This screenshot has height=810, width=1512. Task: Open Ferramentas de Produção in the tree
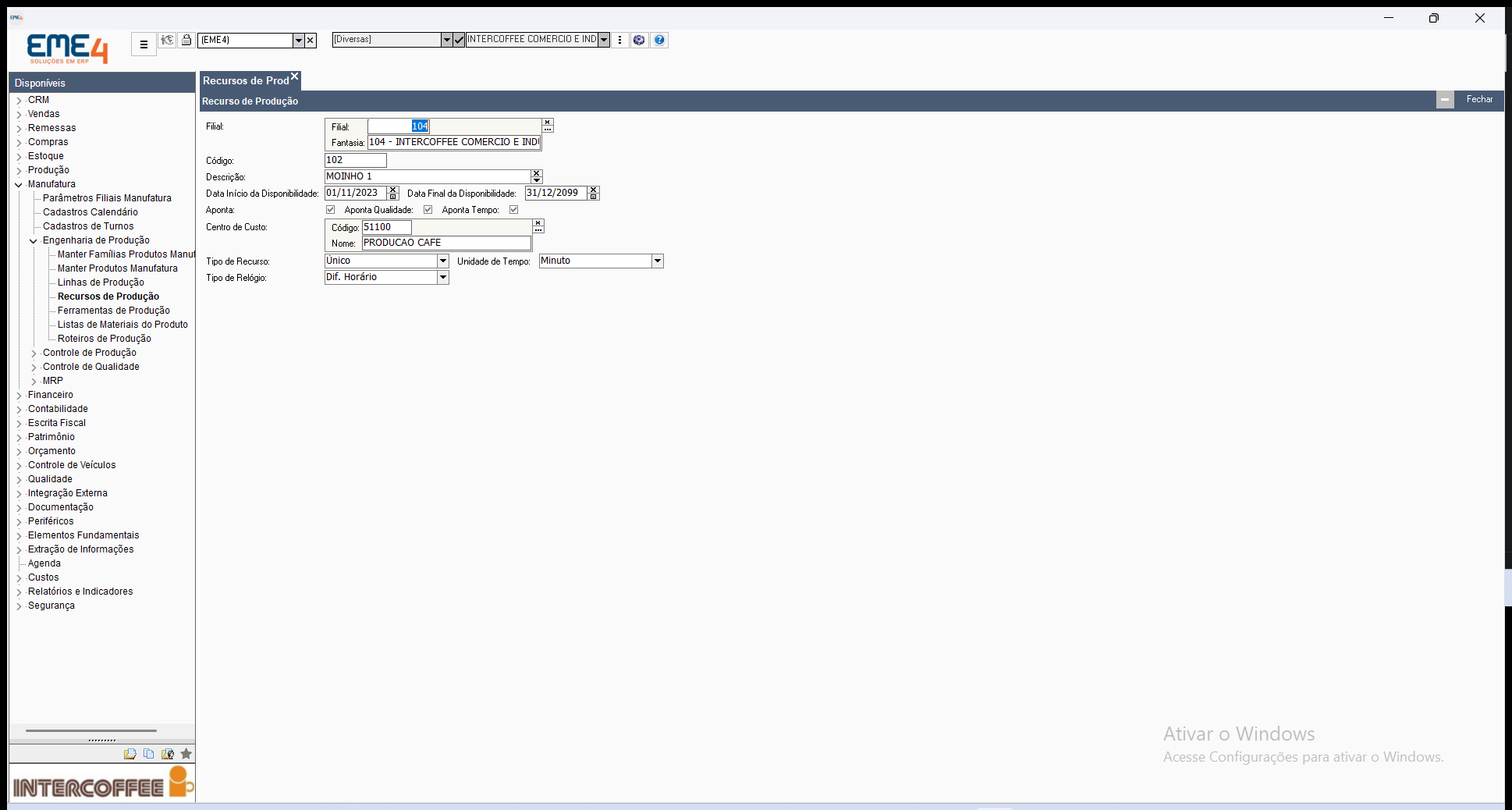[114, 311]
